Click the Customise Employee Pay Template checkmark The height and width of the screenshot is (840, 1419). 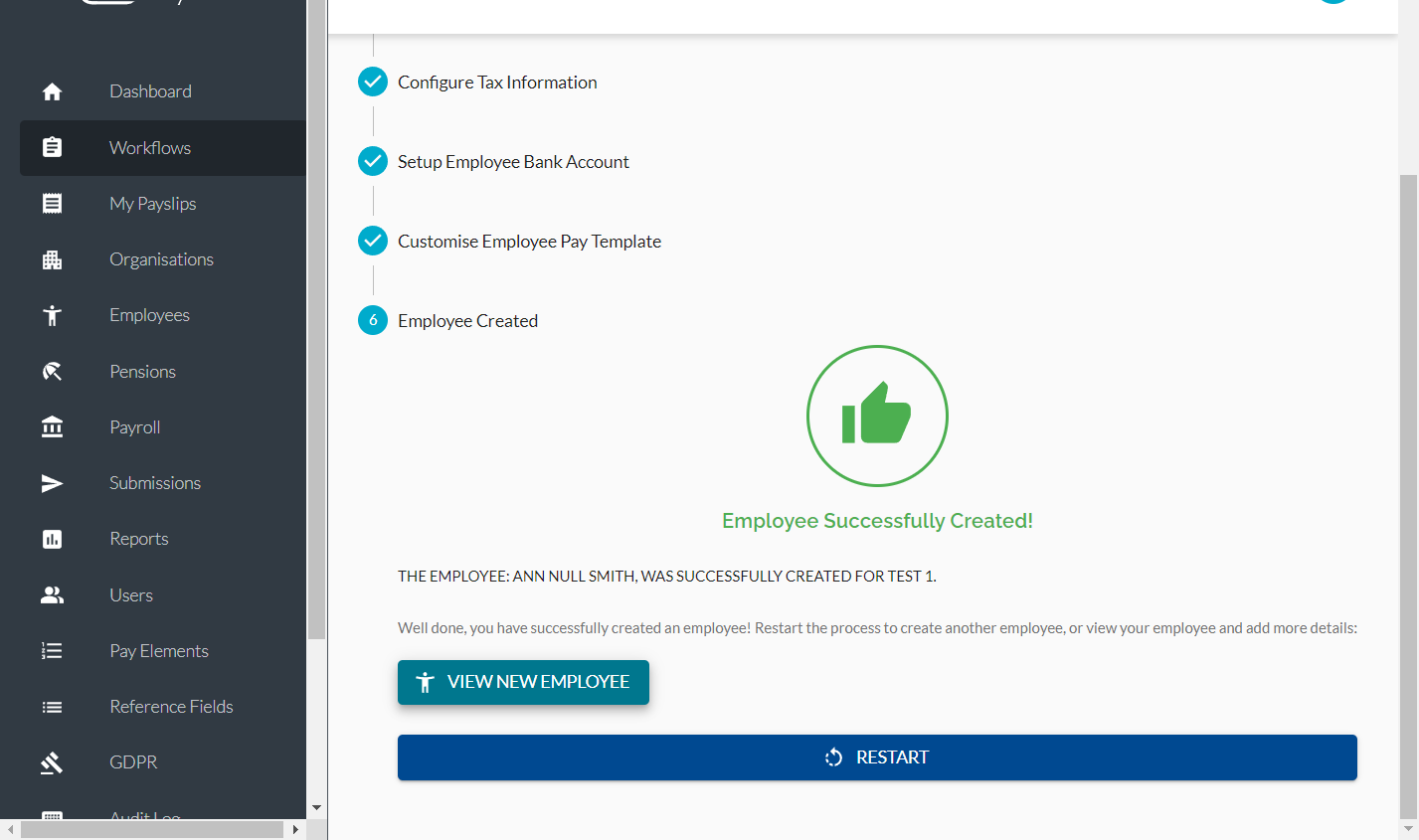coord(373,241)
